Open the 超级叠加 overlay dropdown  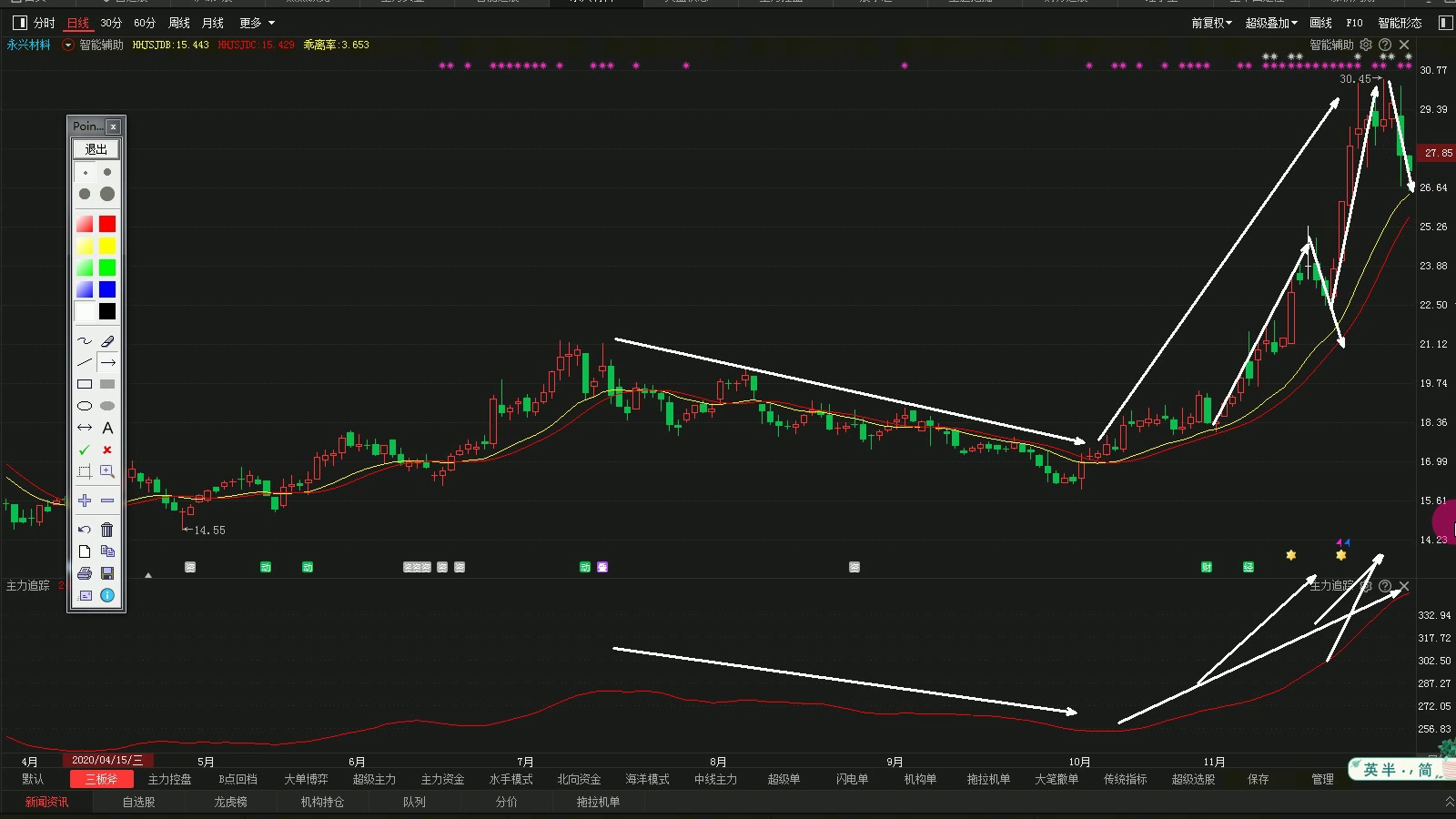click(x=1271, y=23)
